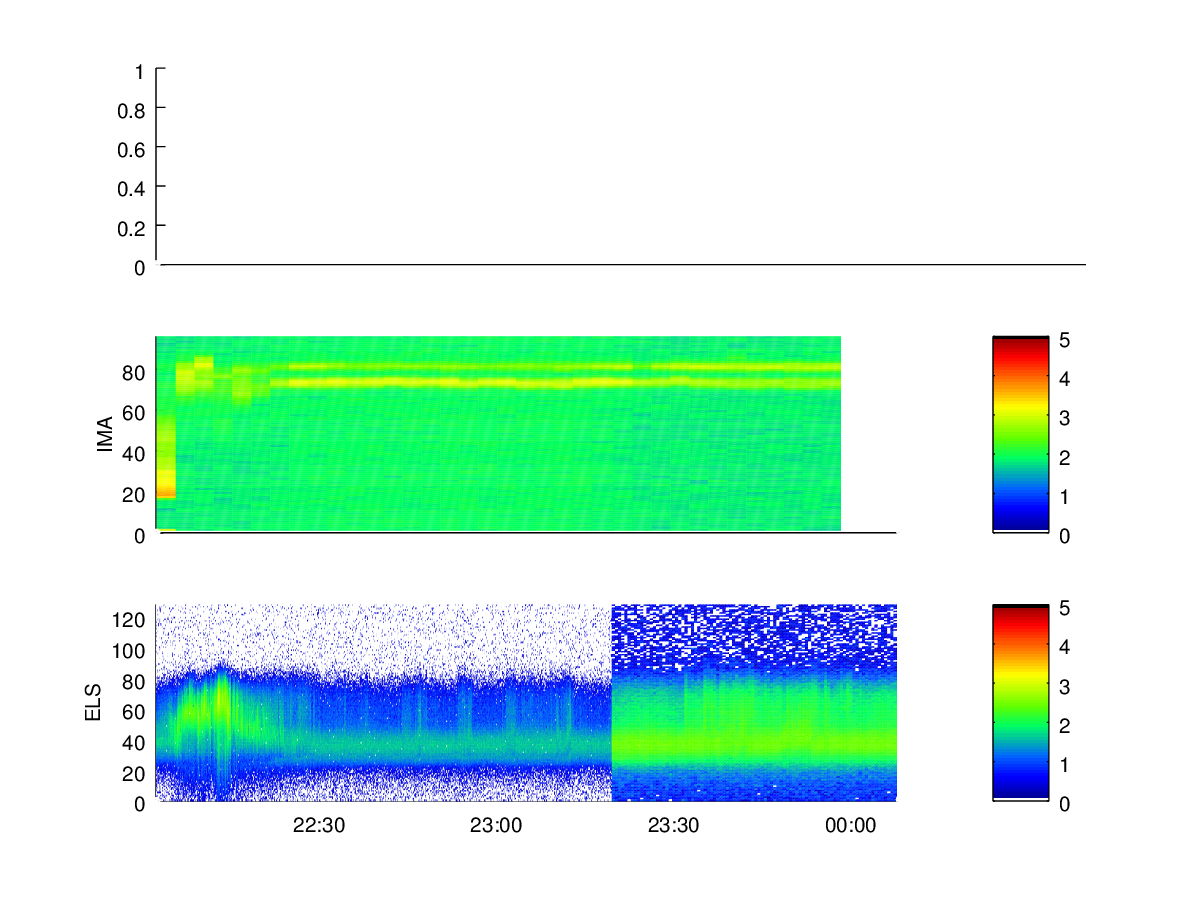
Task: Select the 22:30 time tick label
Action: click(319, 826)
